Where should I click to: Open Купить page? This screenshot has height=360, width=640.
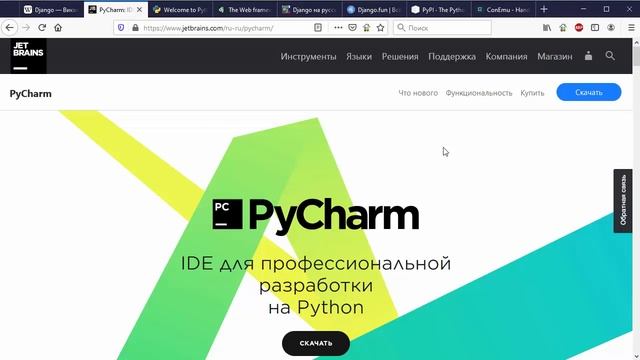click(x=532, y=93)
